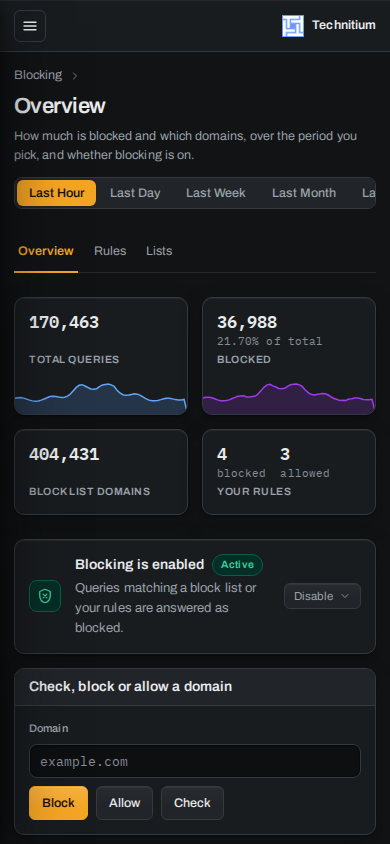Click the Active status badge
This screenshot has width=390, height=844.
[237, 565]
